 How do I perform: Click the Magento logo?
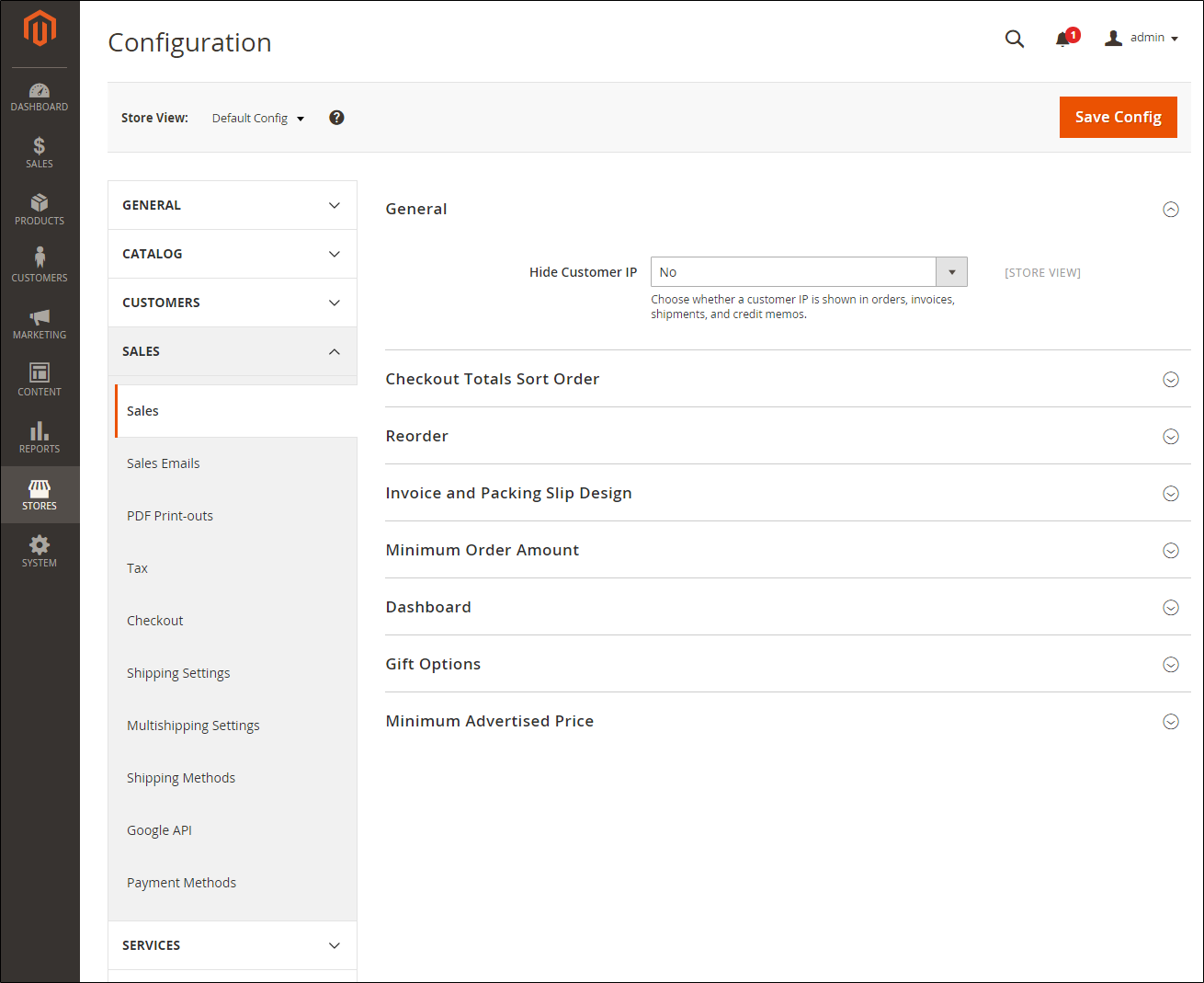point(40,28)
